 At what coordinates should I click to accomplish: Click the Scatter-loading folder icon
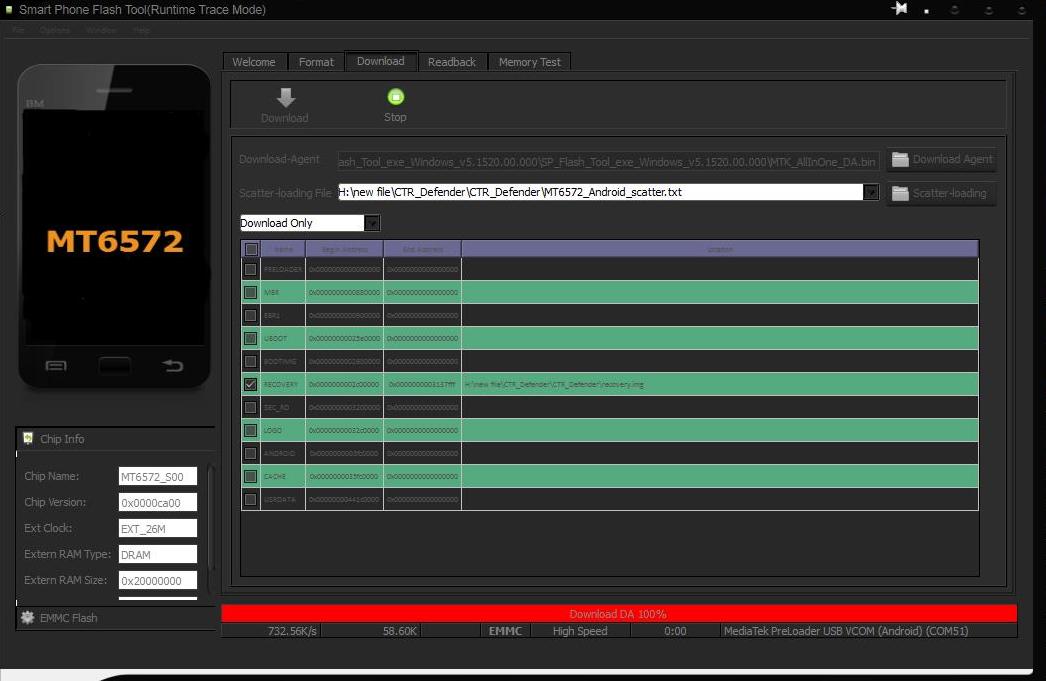(x=900, y=193)
